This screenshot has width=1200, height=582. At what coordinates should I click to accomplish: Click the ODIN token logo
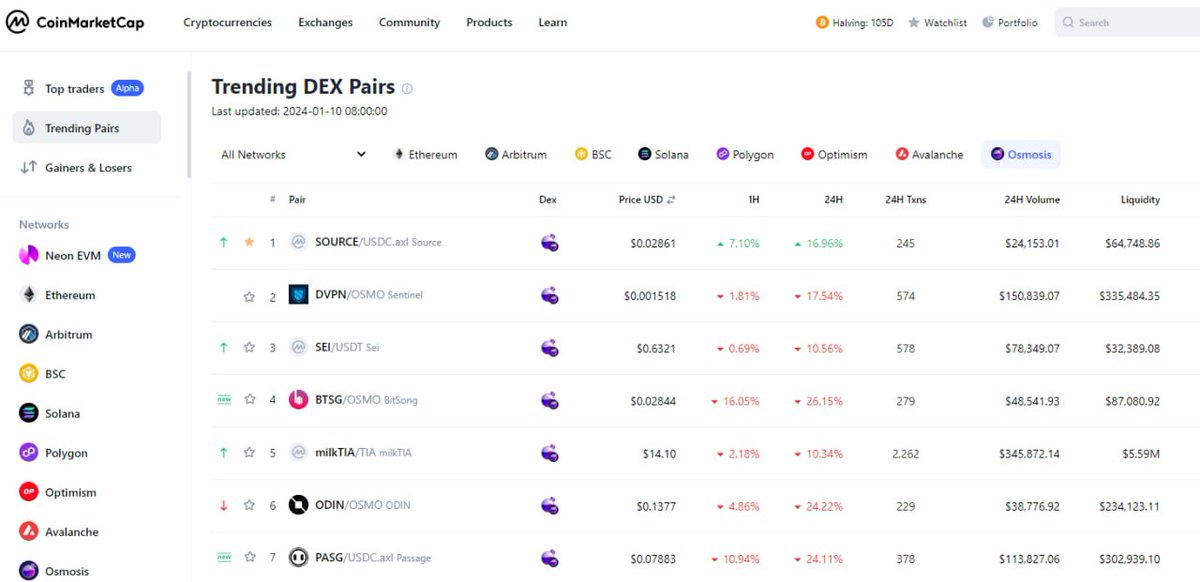pyautogui.click(x=298, y=505)
